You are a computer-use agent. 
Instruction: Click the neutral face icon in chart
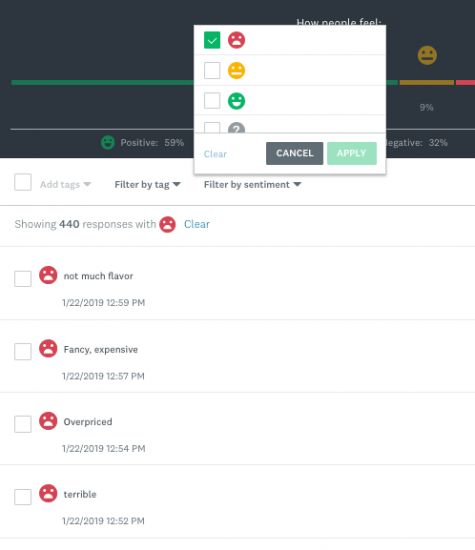427,55
